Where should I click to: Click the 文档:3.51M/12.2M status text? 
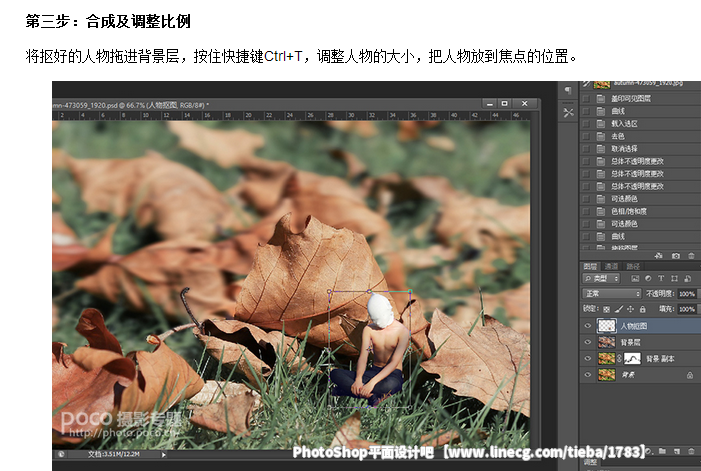(x=114, y=454)
